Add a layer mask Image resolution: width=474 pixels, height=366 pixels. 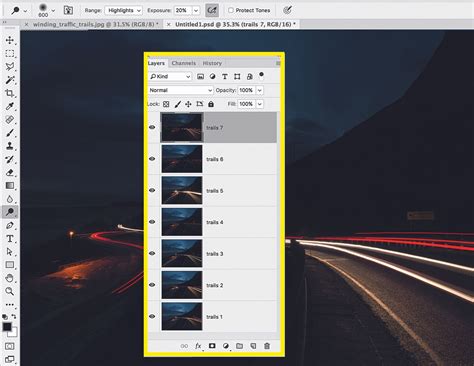pyautogui.click(x=212, y=346)
